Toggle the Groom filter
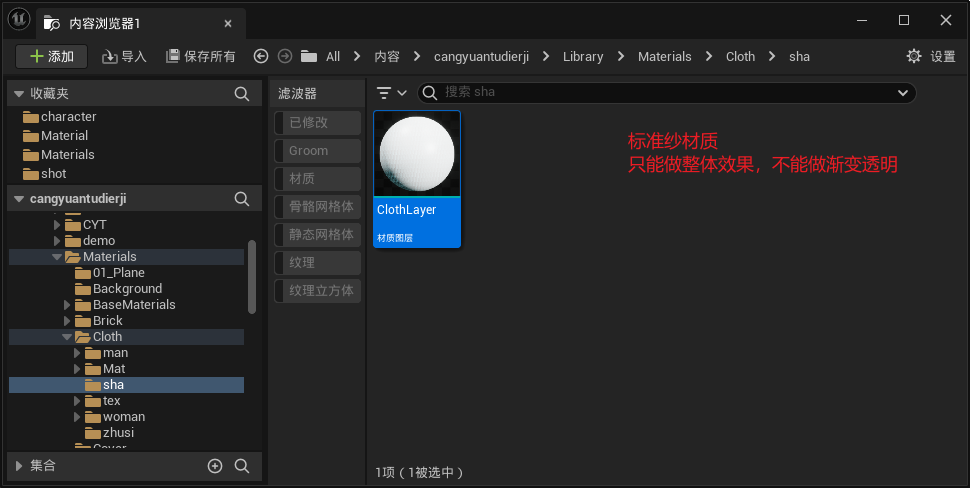Viewport: 970px width, 488px height. [317, 151]
